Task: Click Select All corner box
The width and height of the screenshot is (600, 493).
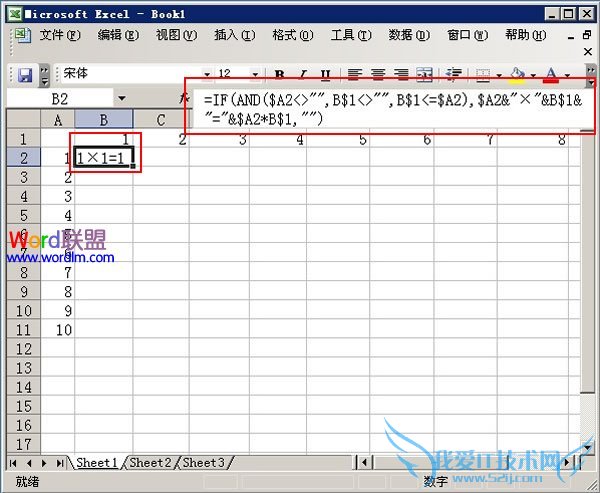Action: [x=24, y=119]
